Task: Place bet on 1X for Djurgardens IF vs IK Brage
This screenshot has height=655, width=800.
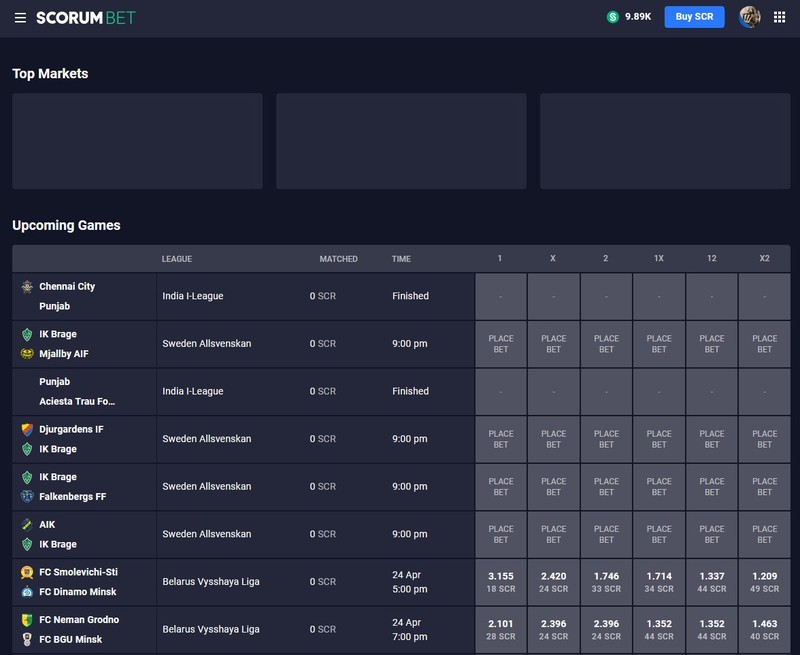Action: click(x=659, y=439)
